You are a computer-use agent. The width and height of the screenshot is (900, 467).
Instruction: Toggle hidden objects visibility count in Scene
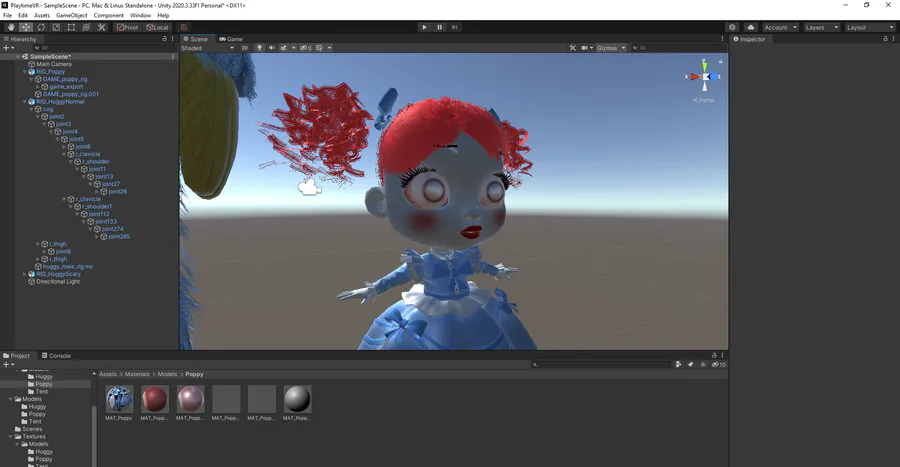(x=306, y=48)
